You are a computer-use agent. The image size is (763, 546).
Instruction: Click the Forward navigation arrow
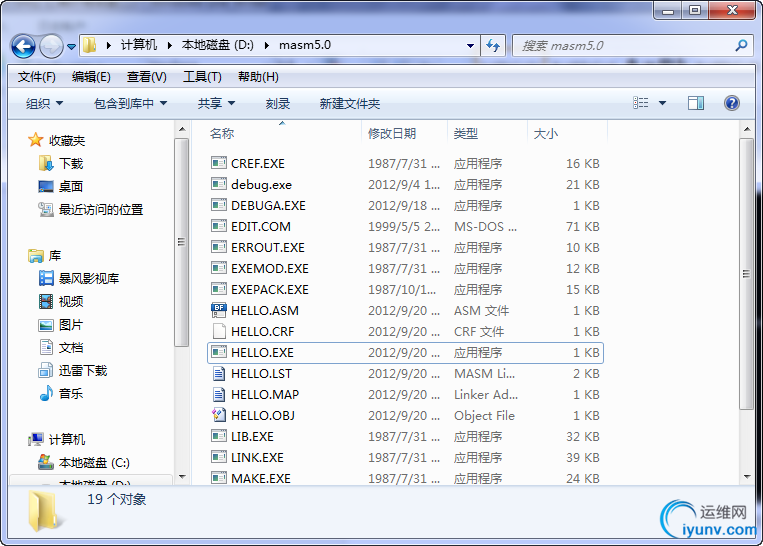[x=51, y=46]
